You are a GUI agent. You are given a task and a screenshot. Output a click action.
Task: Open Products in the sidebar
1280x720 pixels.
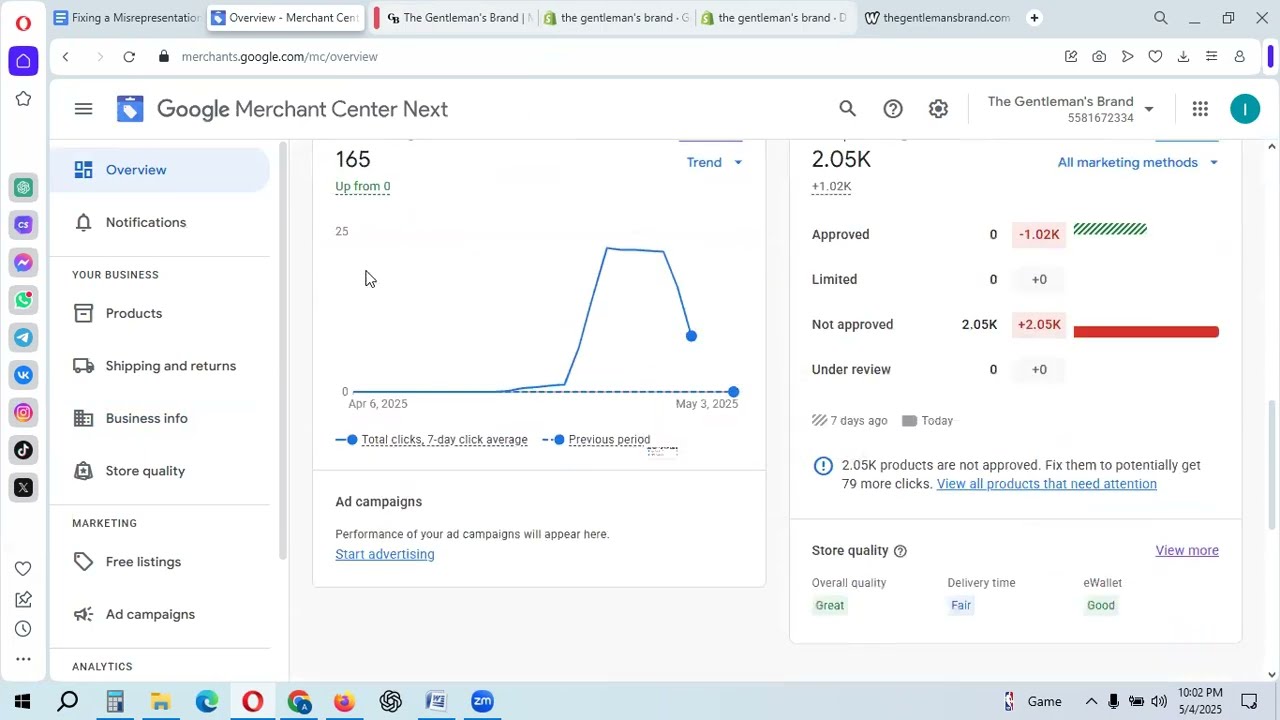160,313
